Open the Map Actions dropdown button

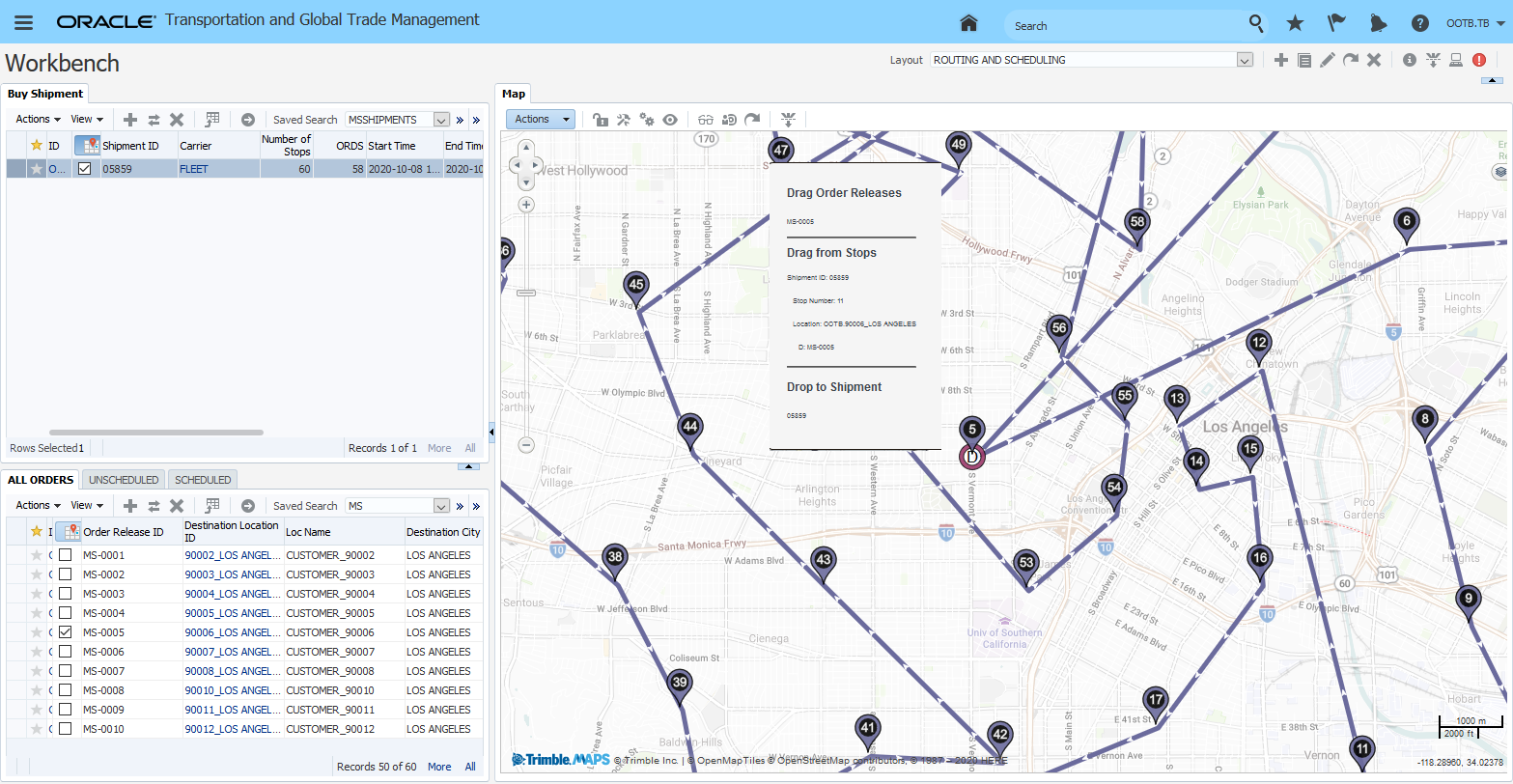(540, 120)
